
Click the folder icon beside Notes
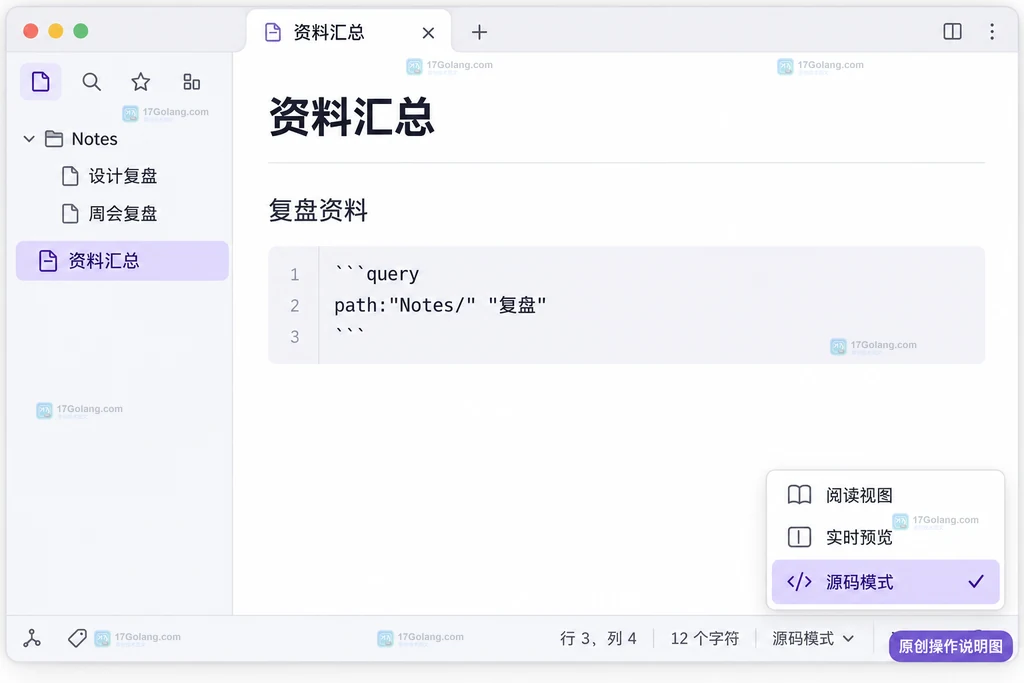(54, 138)
